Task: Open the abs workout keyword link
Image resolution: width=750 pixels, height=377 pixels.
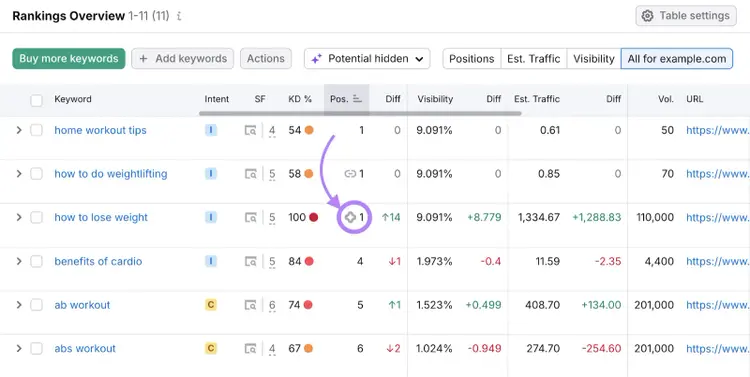Action: pos(85,348)
